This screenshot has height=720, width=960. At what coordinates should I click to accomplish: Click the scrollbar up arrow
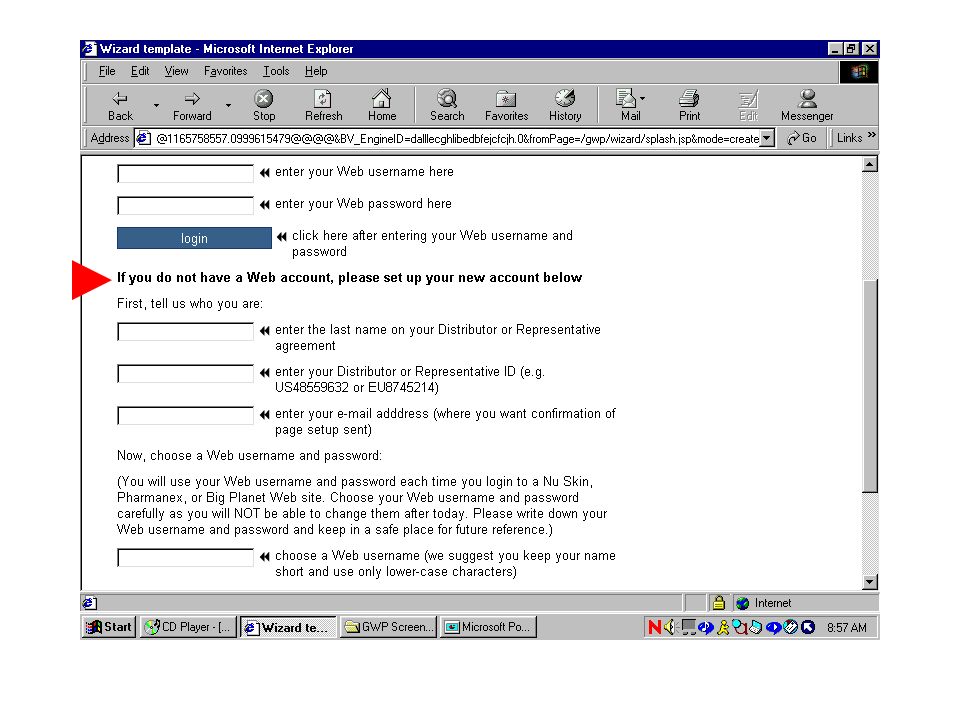pos(870,164)
